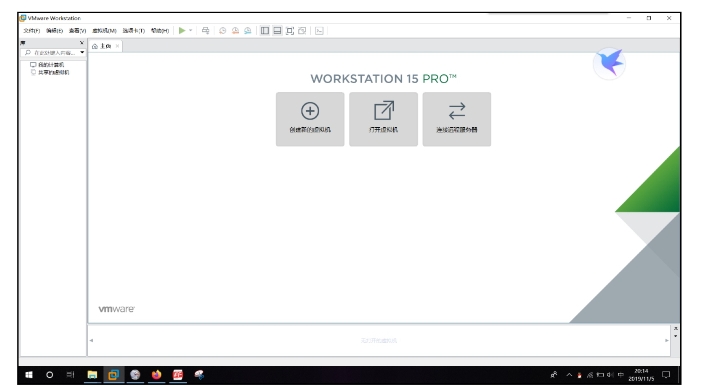701x389 pixels.
Task: Click the library search input field
Action: (x=51, y=52)
